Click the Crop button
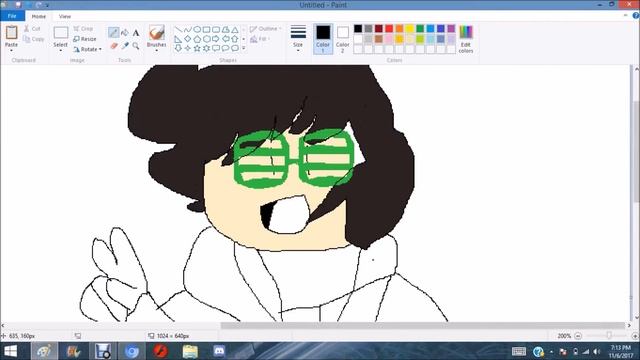Image resolution: width=640 pixels, height=360 pixels. pyautogui.click(x=83, y=29)
